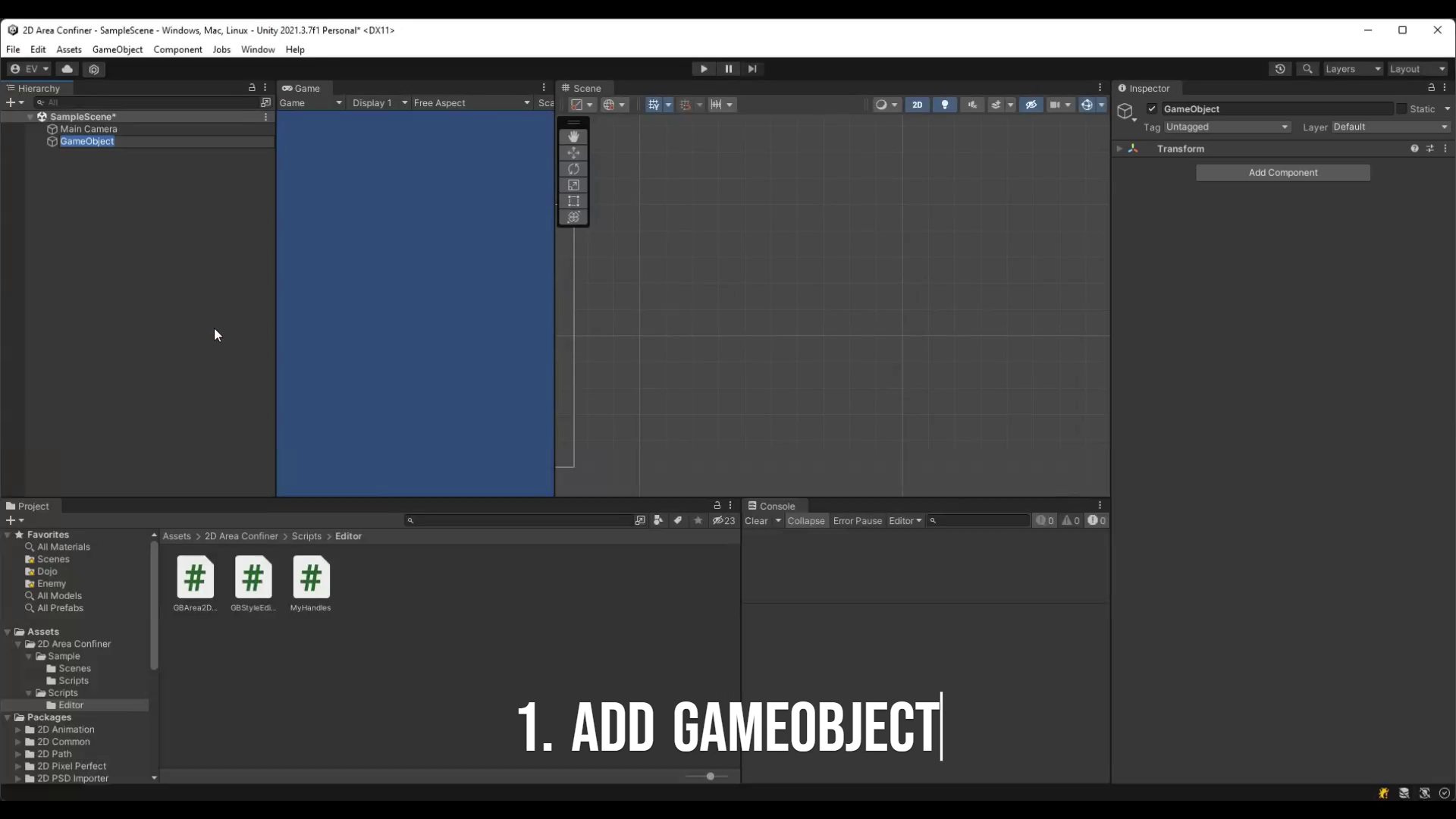Open Undo History icon
Screen dimensions: 1456x819
pyautogui.click(x=1280, y=69)
